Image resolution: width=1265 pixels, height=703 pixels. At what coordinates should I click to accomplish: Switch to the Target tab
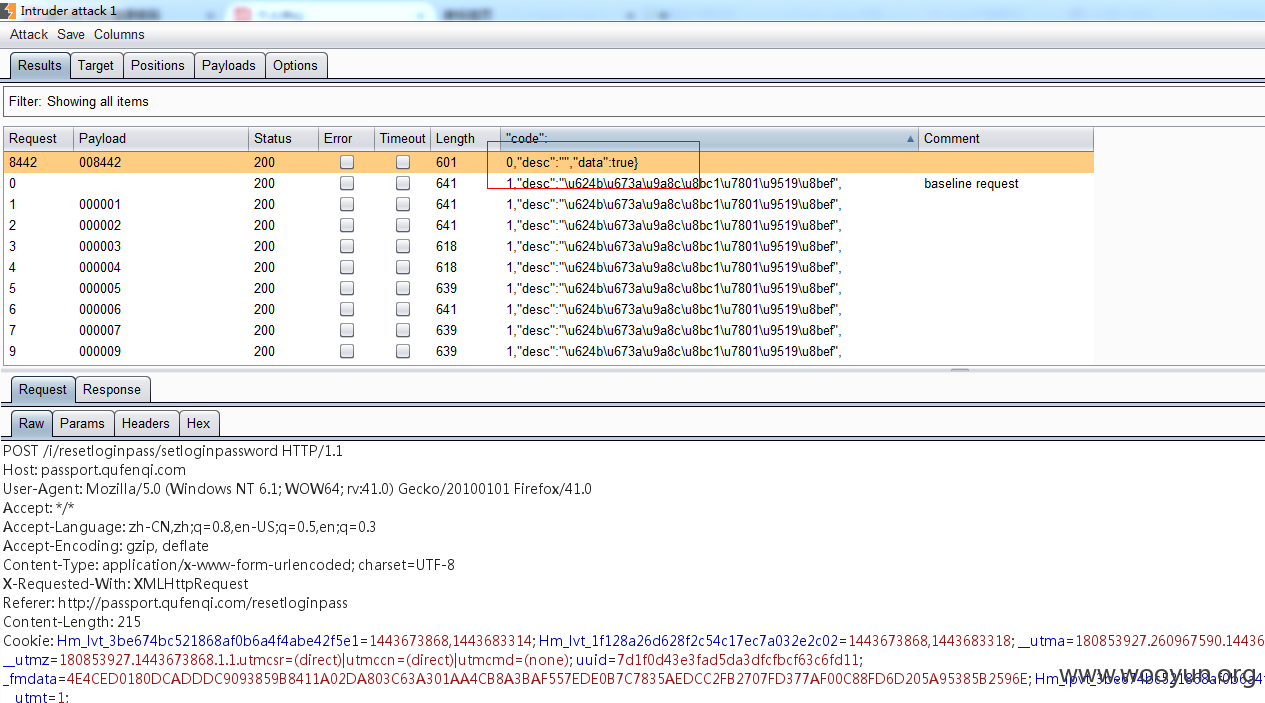[x=96, y=65]
